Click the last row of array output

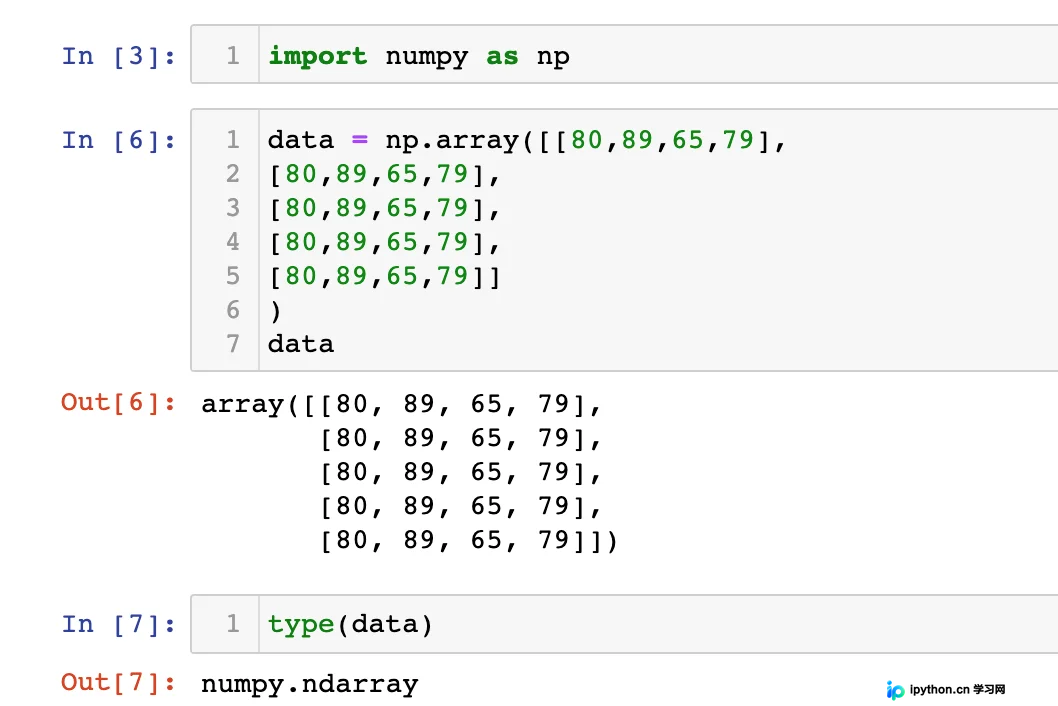point(469,541)
